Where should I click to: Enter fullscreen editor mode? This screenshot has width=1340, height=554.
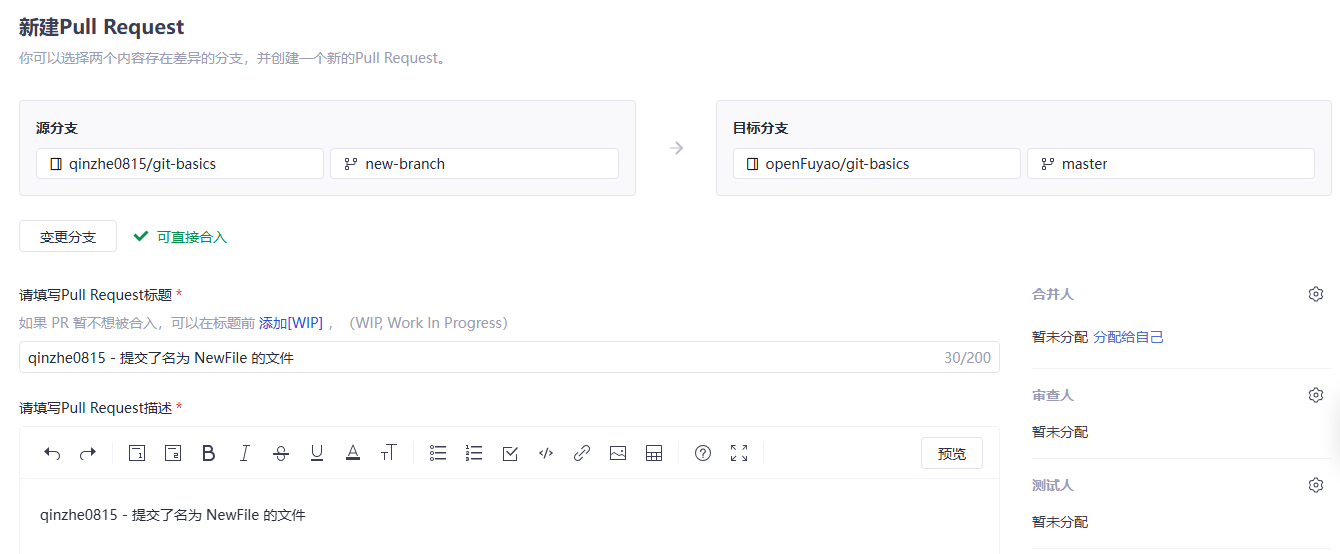(x=739, y=453)
